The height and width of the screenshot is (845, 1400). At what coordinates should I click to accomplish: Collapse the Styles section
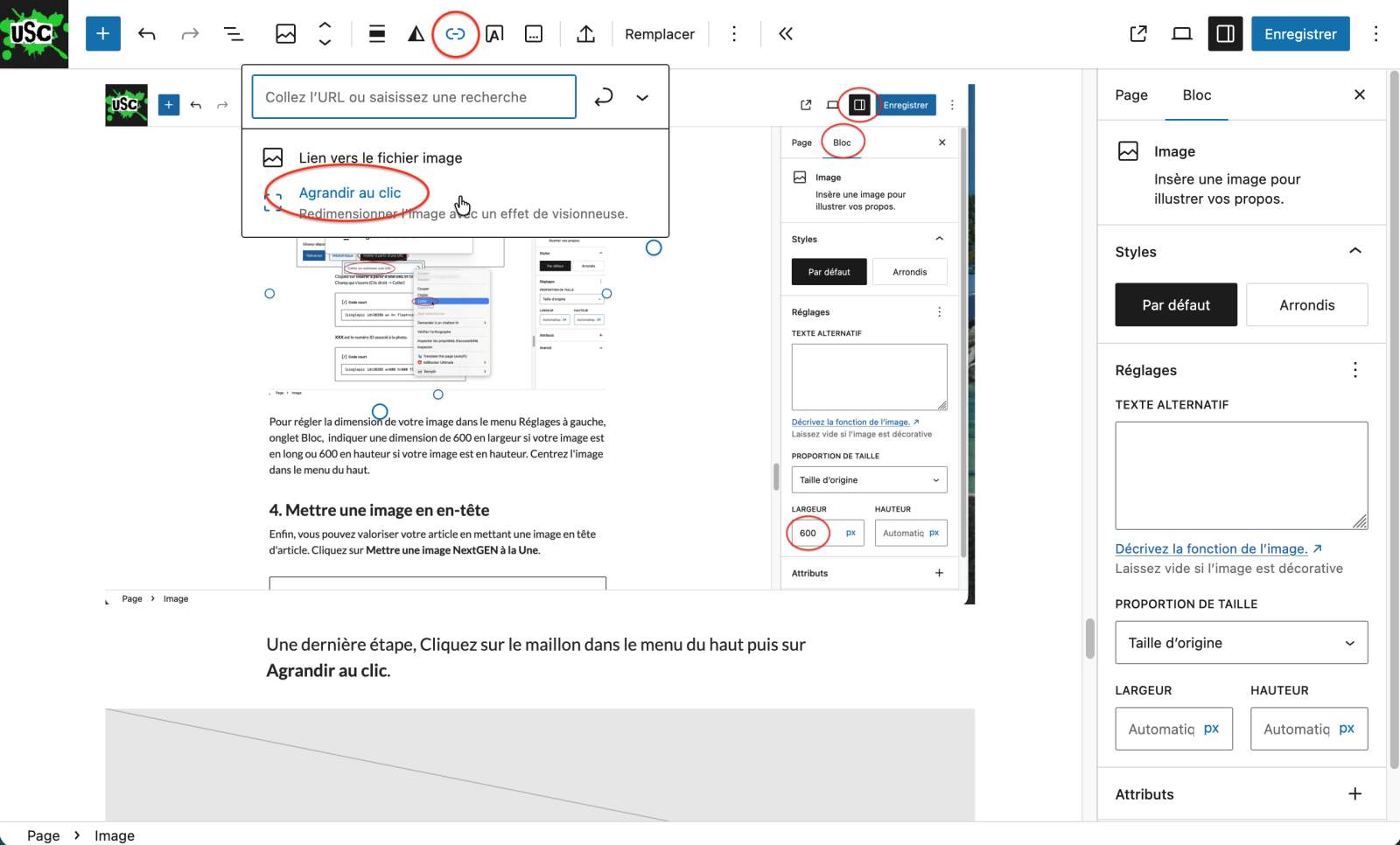pyautogui.click(x=1354, y=251)
